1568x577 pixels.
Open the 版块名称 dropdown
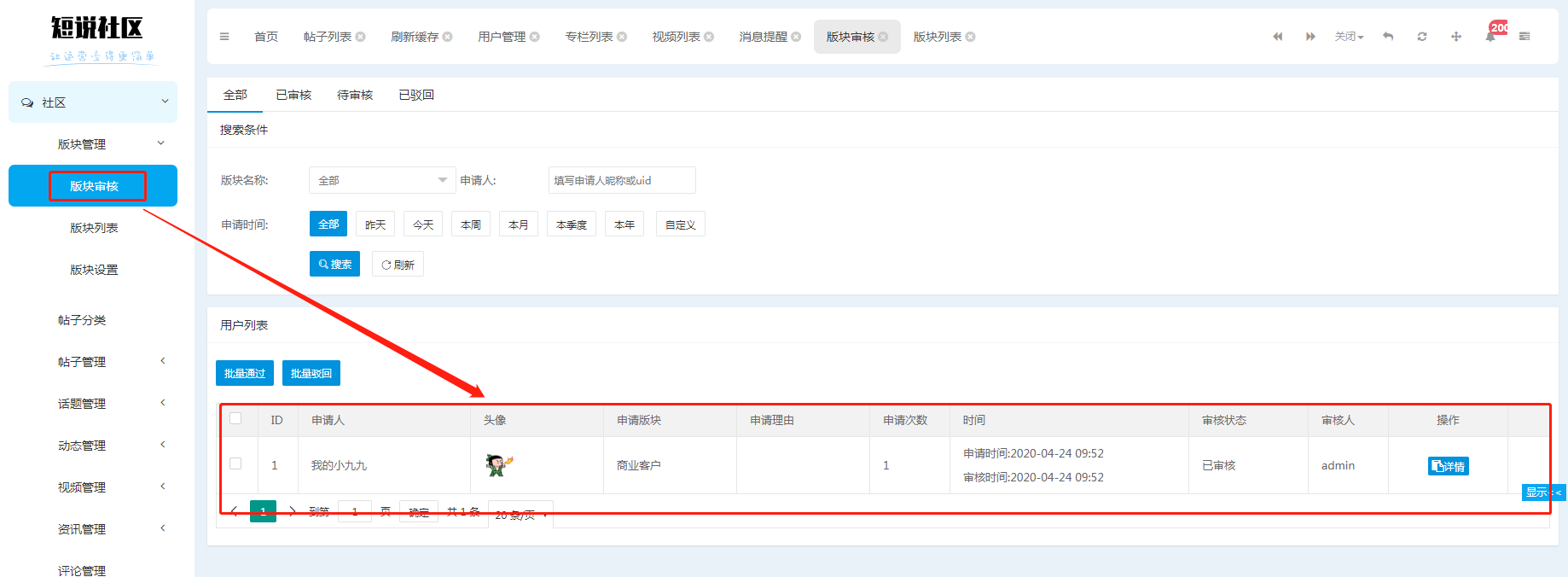point(381,180)
